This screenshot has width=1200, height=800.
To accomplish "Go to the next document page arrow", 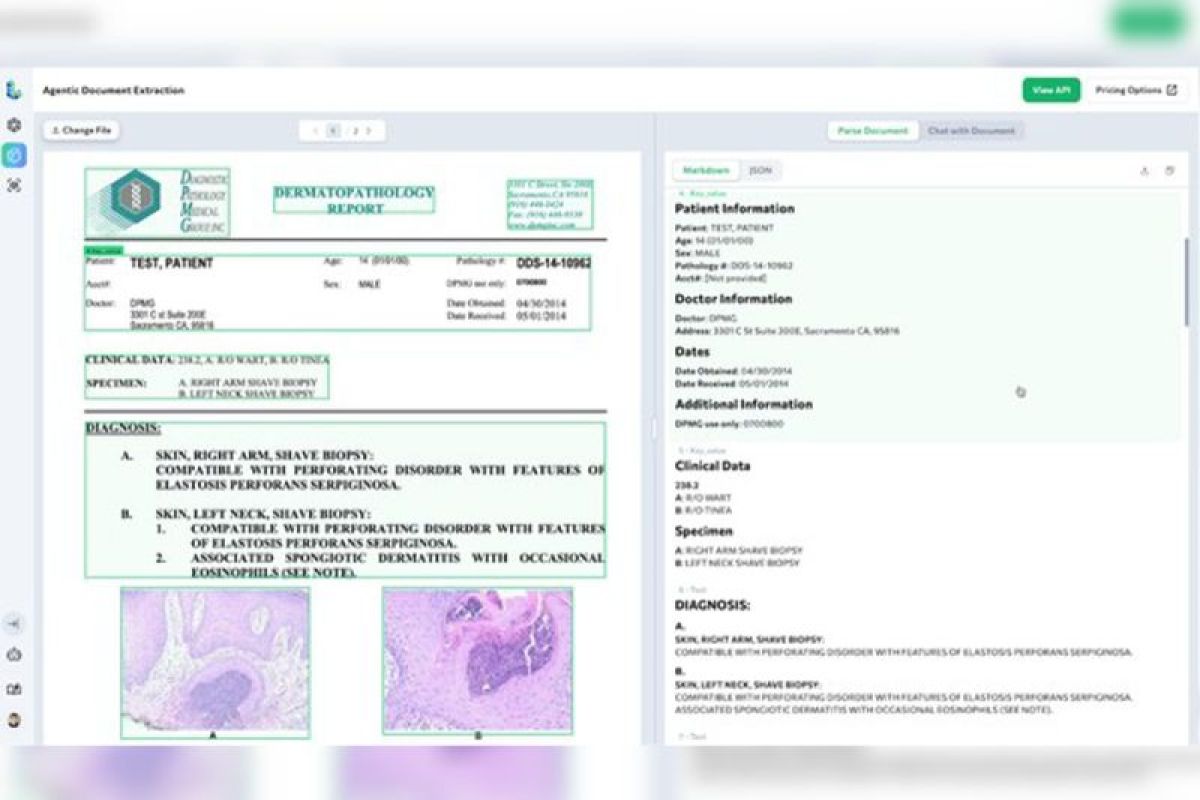I will click(x=368, y=131).
